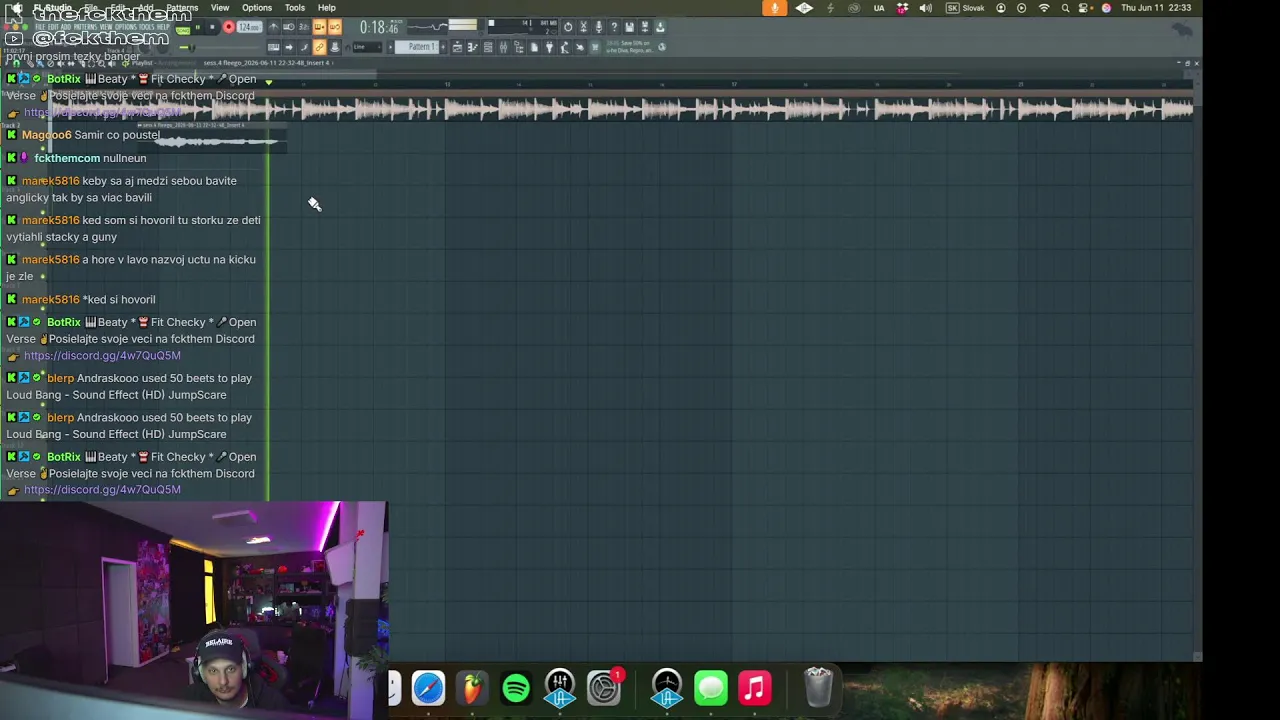This screenshot has width=1280, height=720.
Task: Toggle the metronome icon in toolbar
Action: click(273, 27)
